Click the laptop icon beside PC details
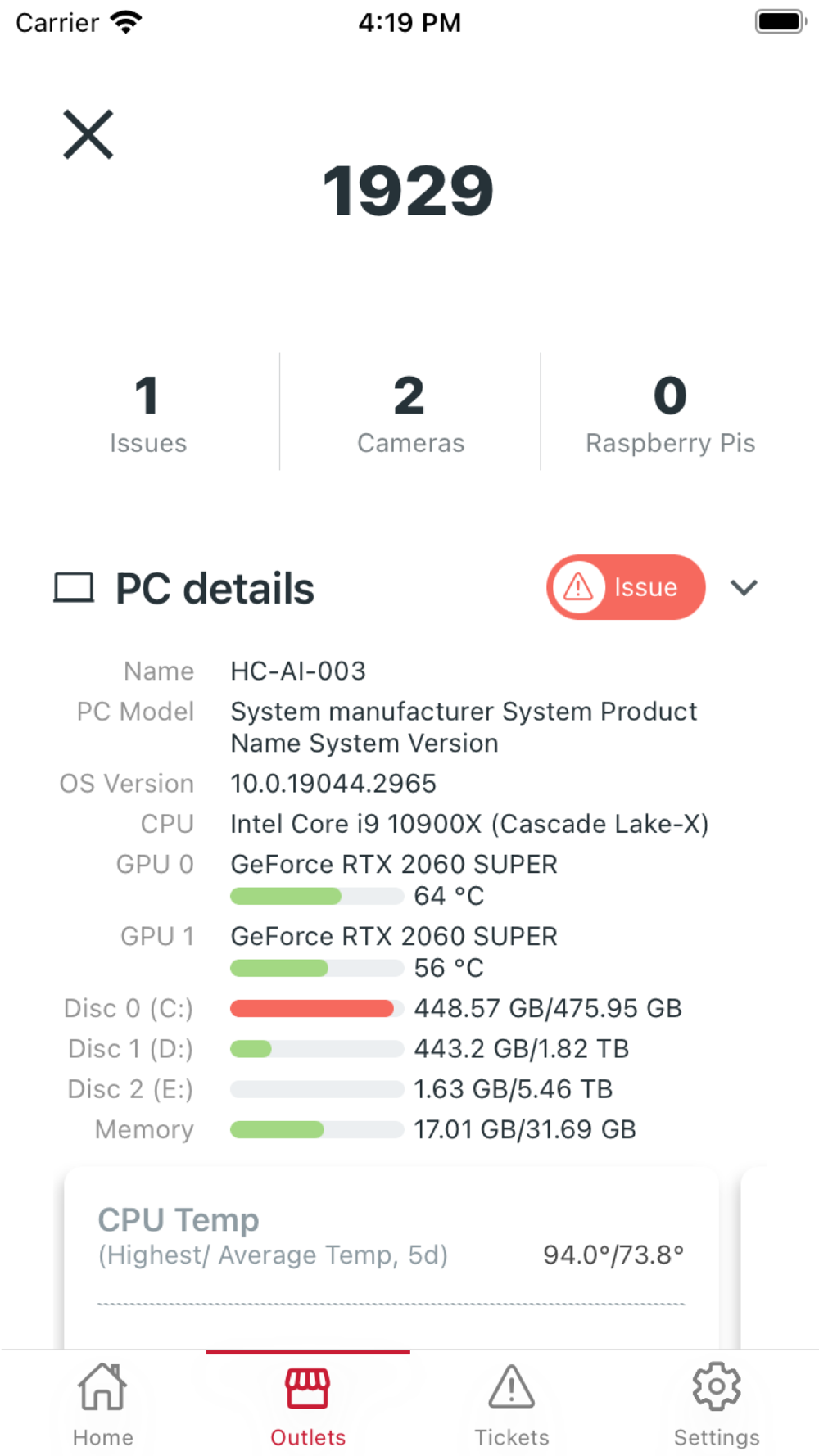This screenshot has width=819, height=1456. (74, 588)
